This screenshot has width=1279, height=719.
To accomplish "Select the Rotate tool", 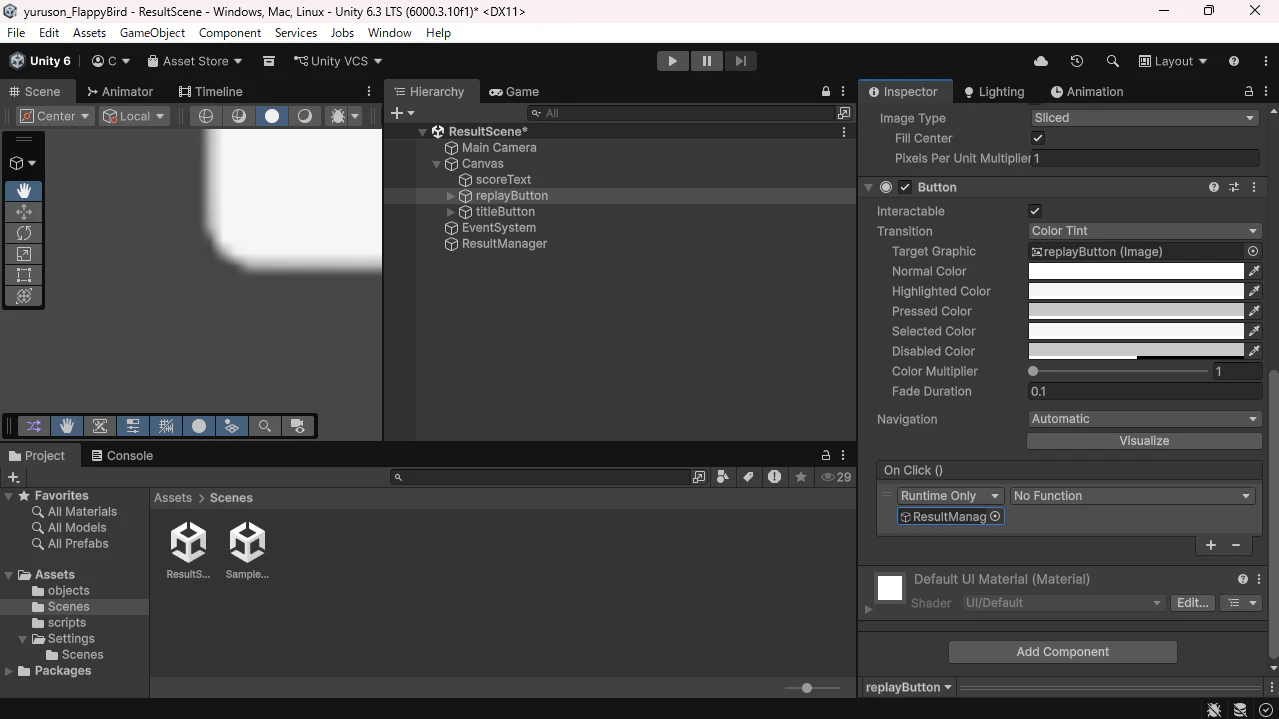I will click(24, 232).
